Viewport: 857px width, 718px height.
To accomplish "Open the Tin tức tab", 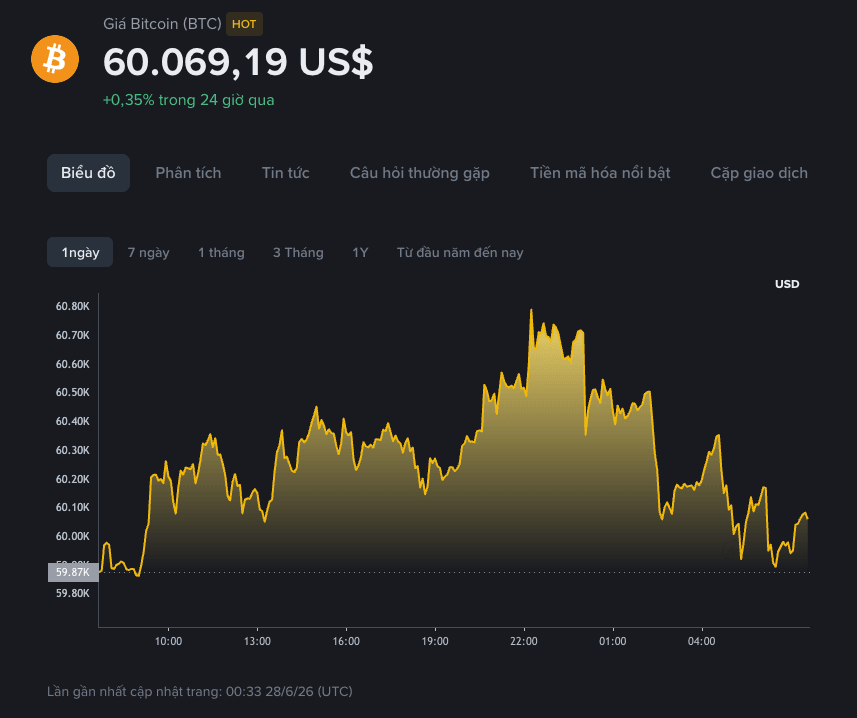I will [x=285, y=173].
